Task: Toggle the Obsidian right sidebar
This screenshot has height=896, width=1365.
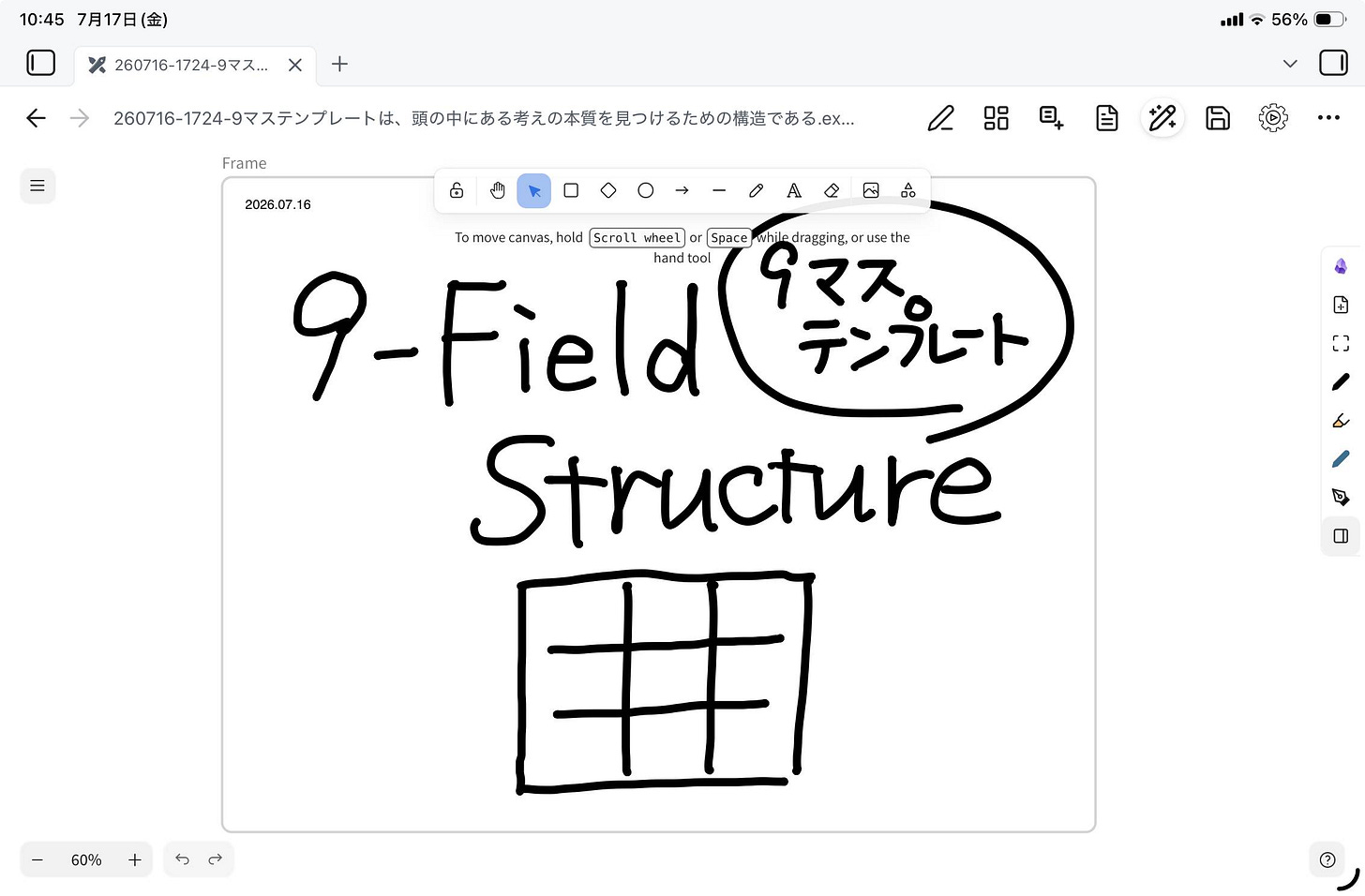Action: [1333, 63]
